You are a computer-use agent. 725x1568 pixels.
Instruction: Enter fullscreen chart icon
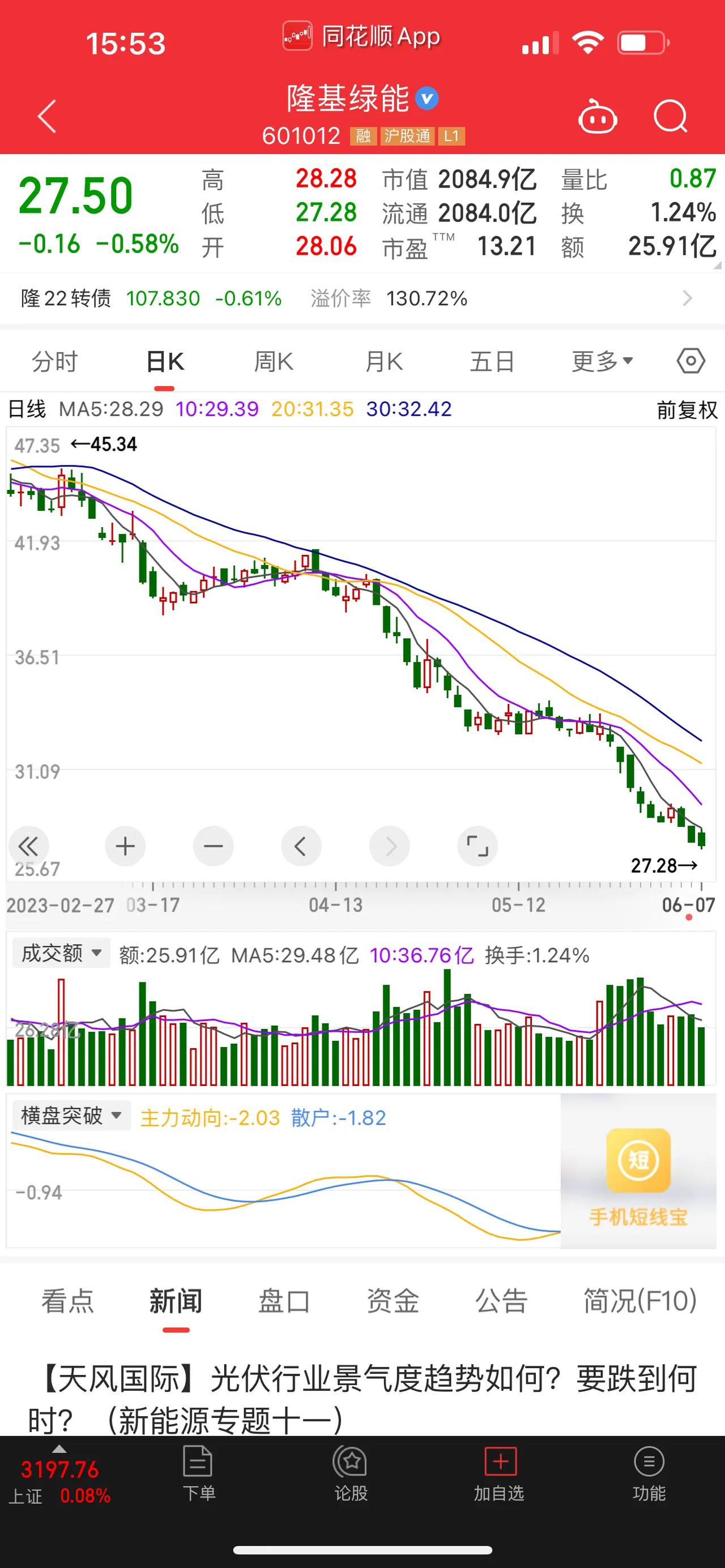(477, 846)
